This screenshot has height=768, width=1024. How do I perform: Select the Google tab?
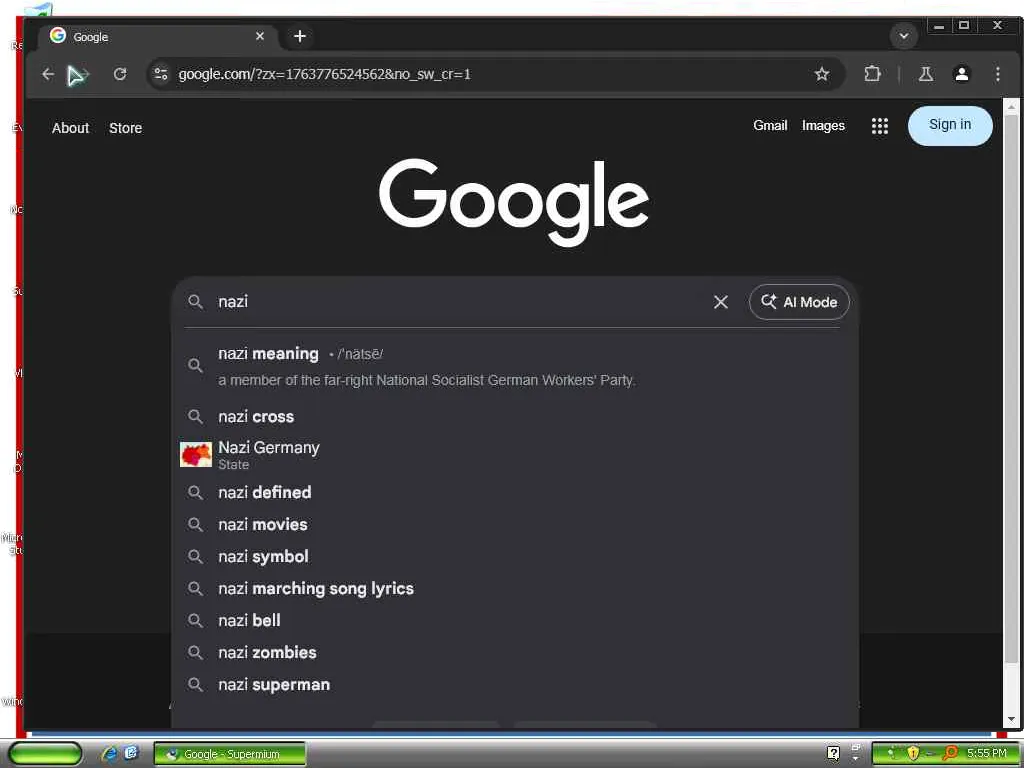pyautogui.click(x=158, y=37)
